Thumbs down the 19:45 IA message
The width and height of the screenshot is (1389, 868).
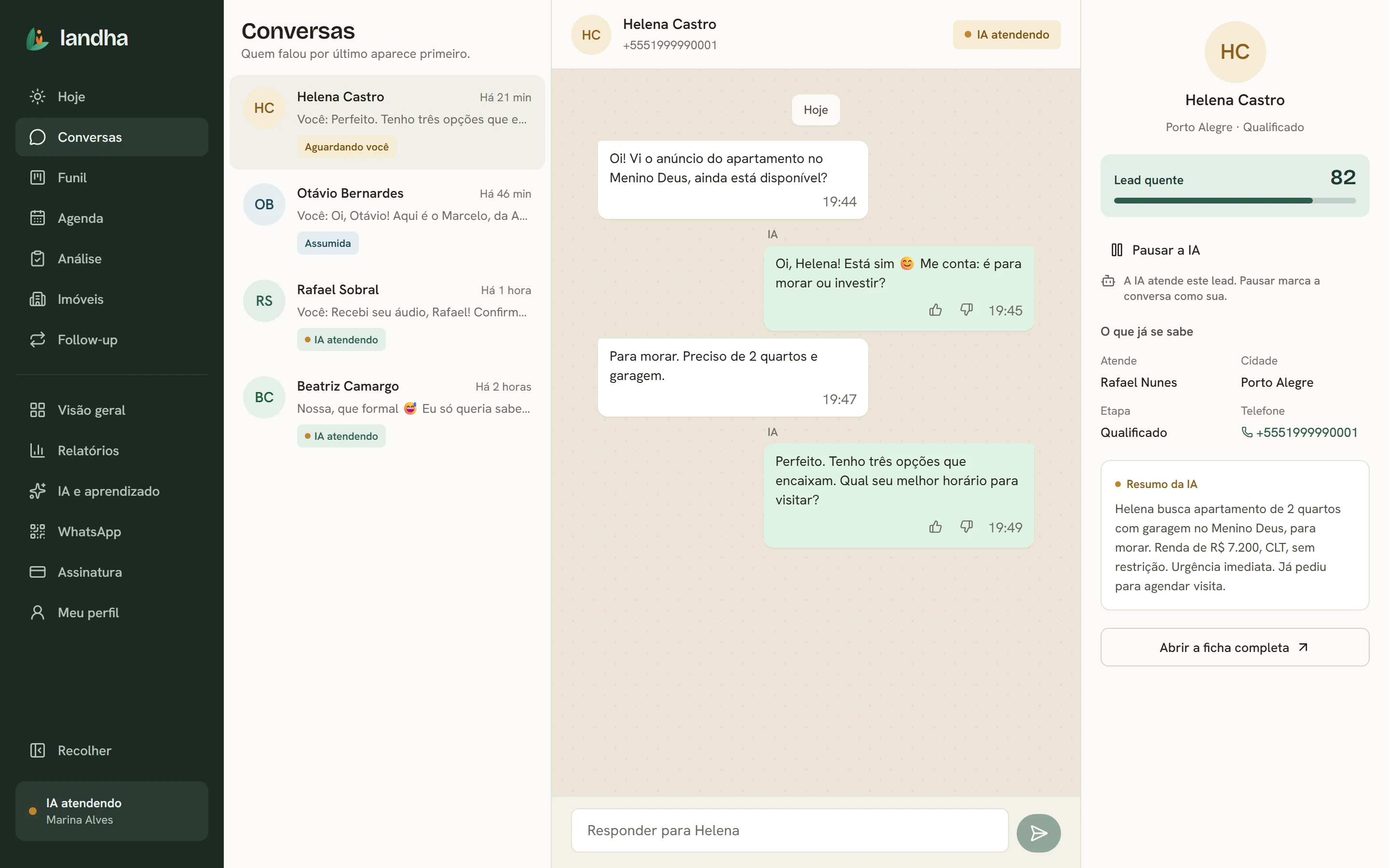point(967,310)
